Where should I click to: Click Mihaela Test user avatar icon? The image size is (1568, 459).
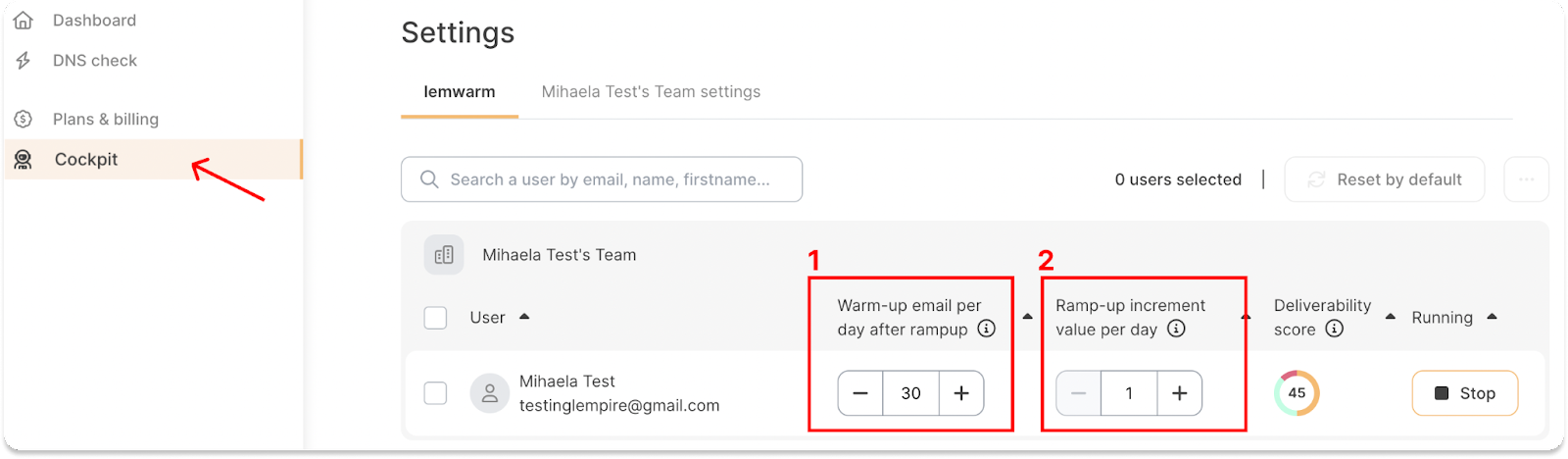[489, 393]
